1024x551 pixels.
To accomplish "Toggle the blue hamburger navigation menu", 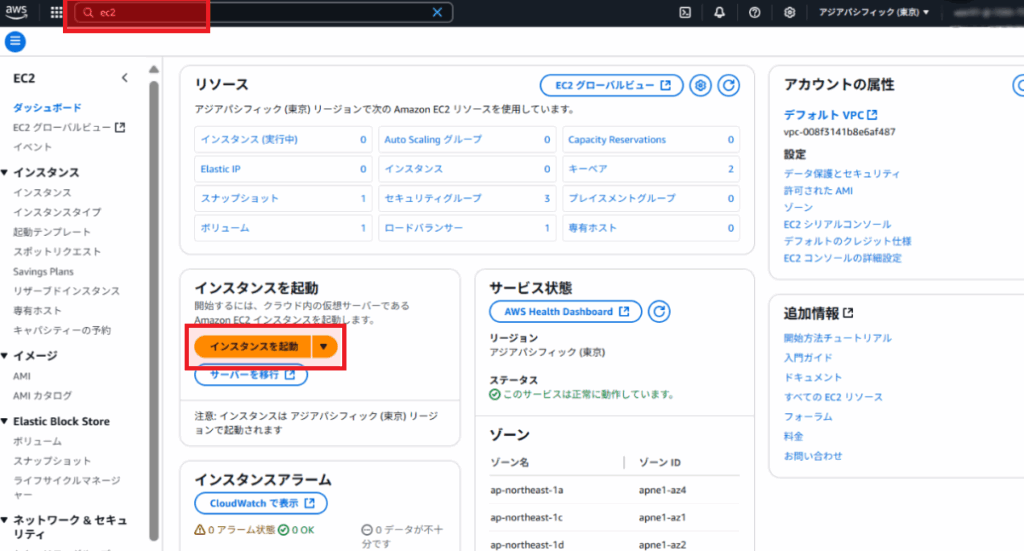I will click(x=15, y=41).
